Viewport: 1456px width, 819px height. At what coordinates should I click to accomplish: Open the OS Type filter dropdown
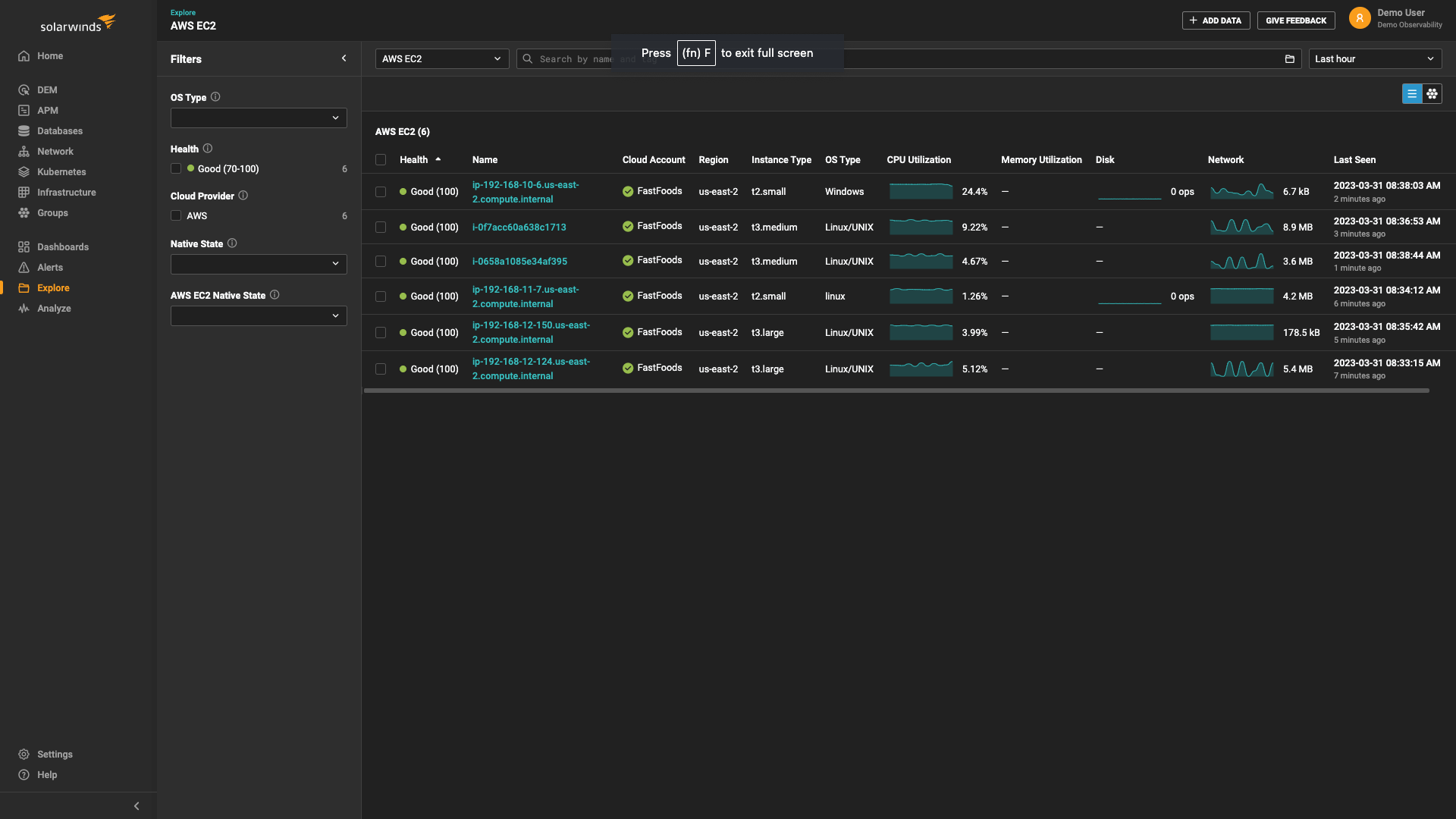pos(258,118)
